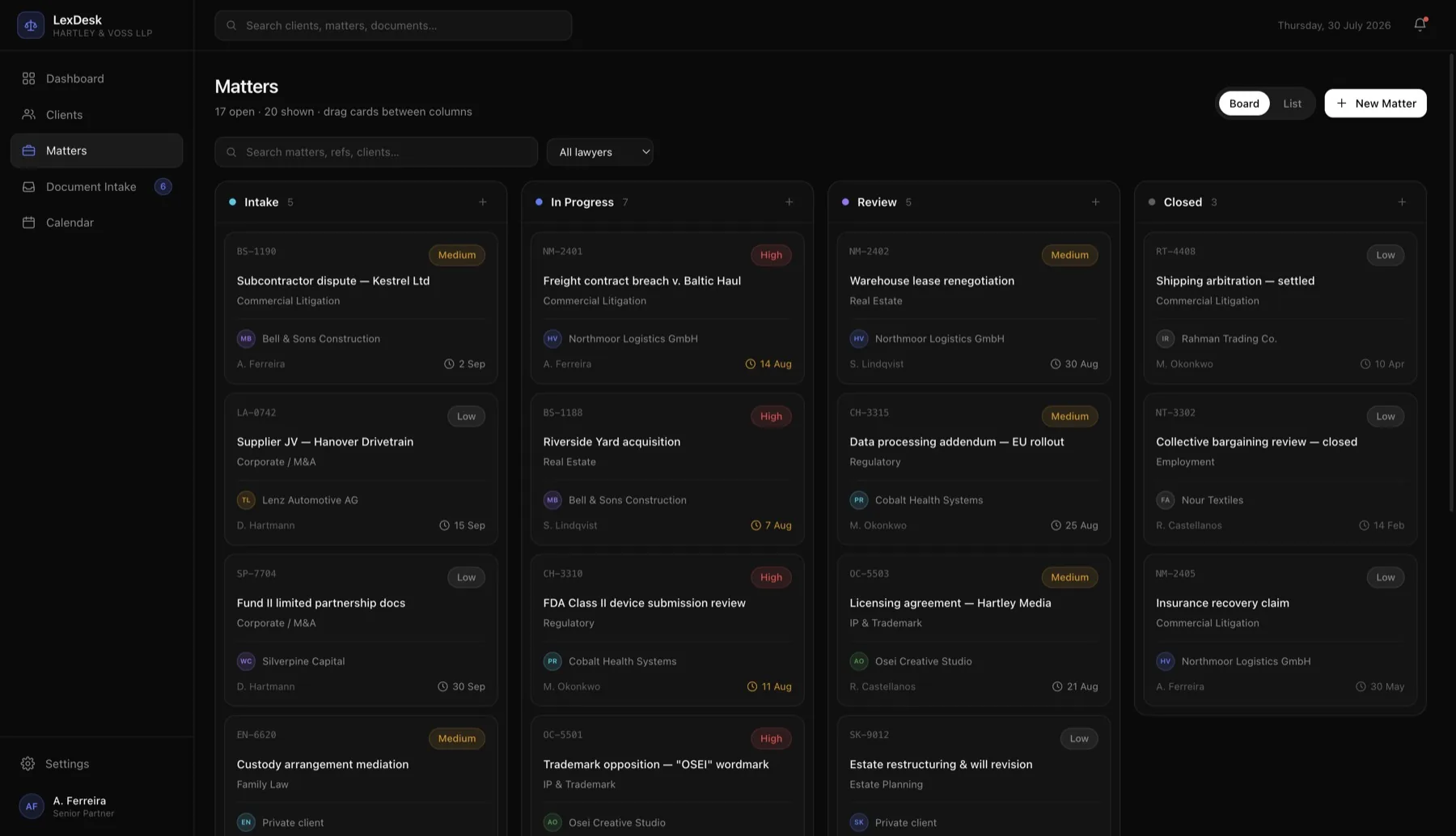
Task: Open Insurance recovery claim card
Action: tap(1280, 630)
